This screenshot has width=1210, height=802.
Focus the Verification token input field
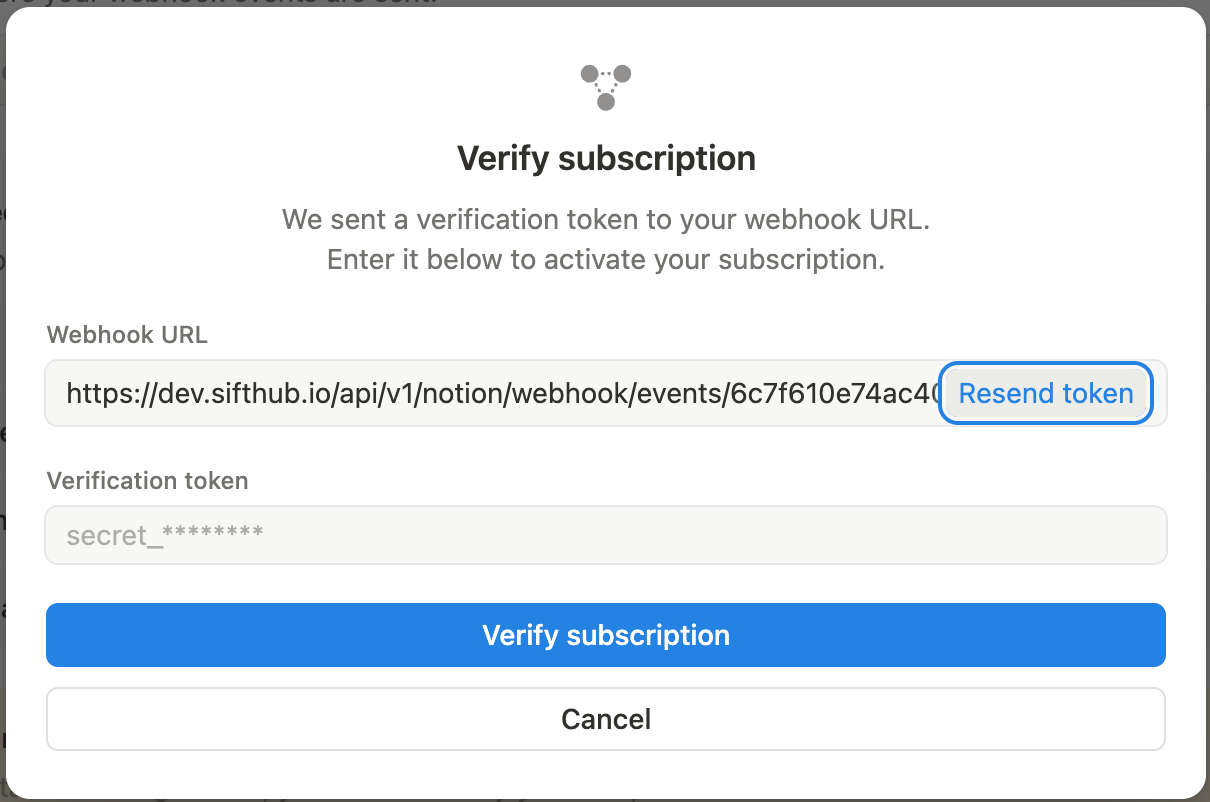tap(606, 535)
